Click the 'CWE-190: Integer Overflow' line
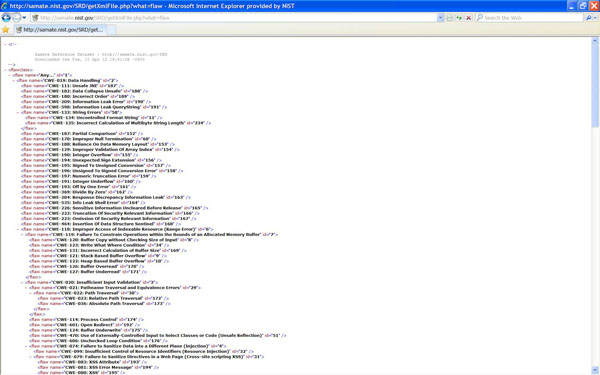 pyautogui.click(x=80, y=155)
